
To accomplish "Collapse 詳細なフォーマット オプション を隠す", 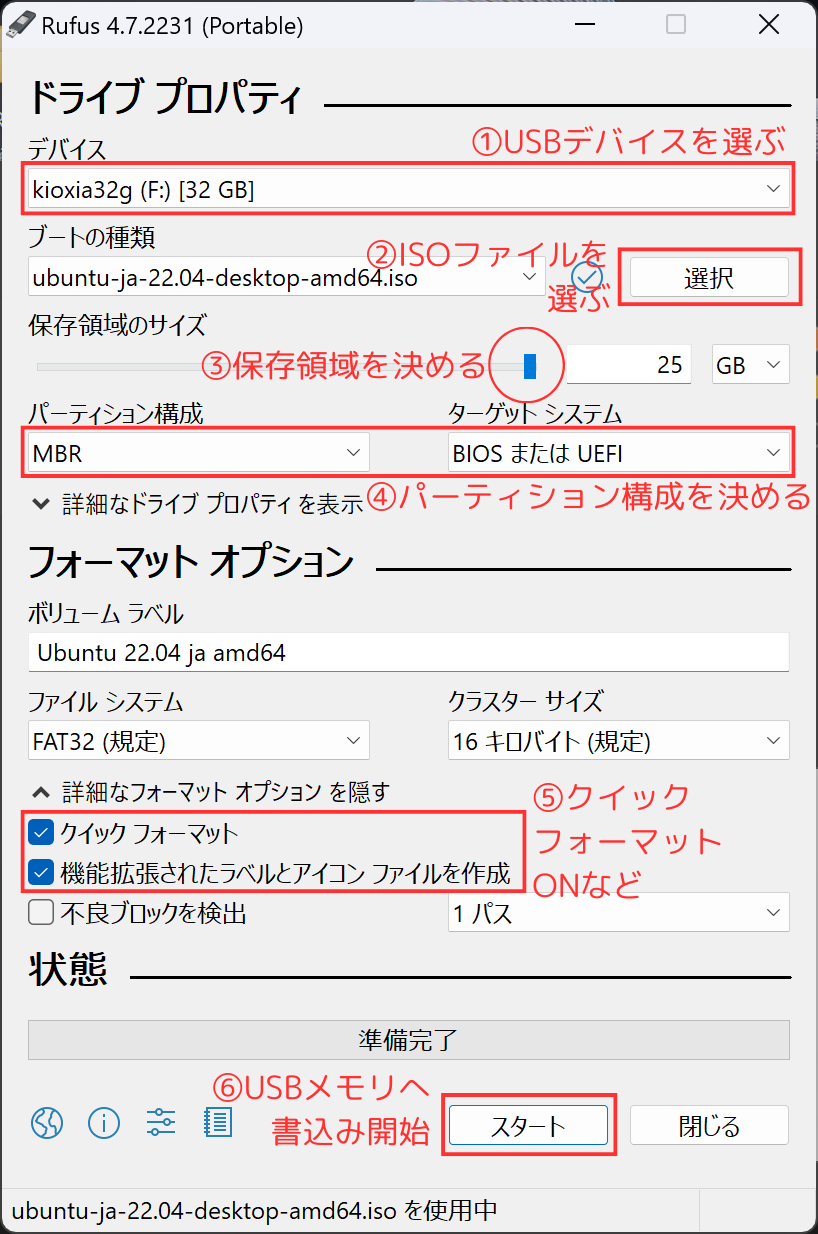I will point(210,792).
